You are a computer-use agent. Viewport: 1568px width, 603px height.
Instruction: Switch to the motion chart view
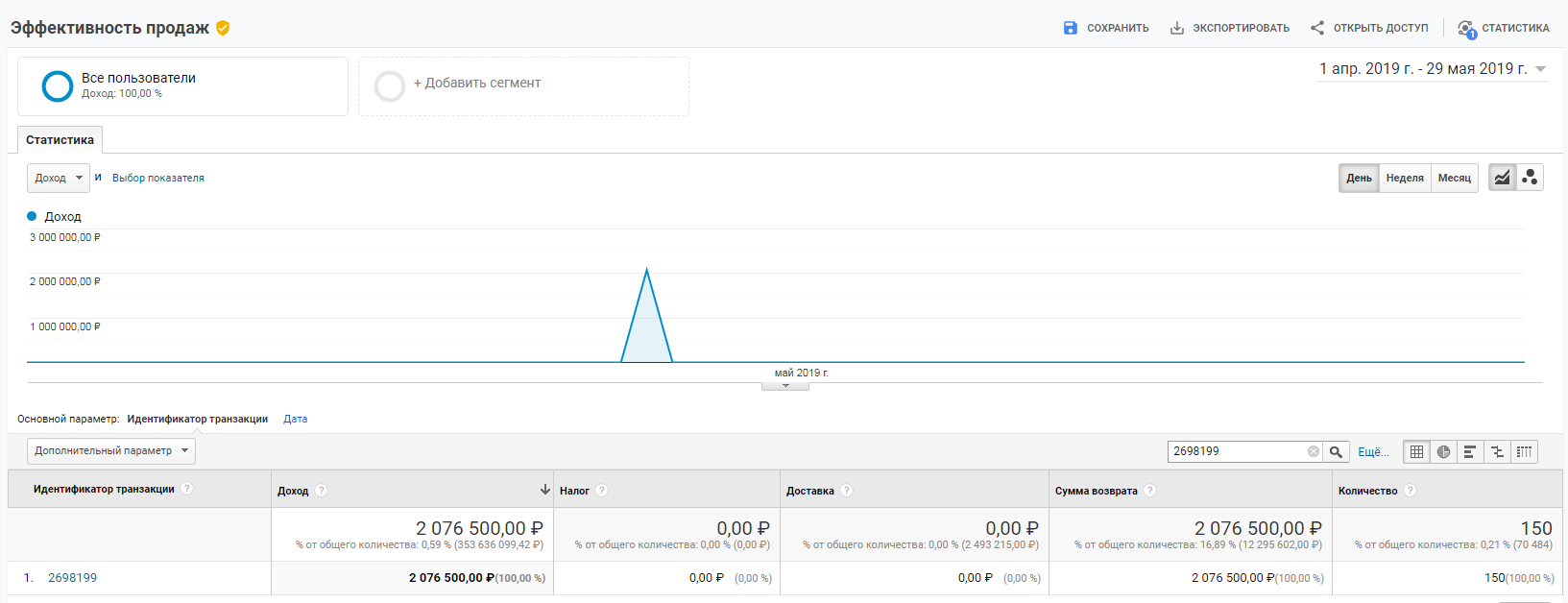pos(1530,178)
